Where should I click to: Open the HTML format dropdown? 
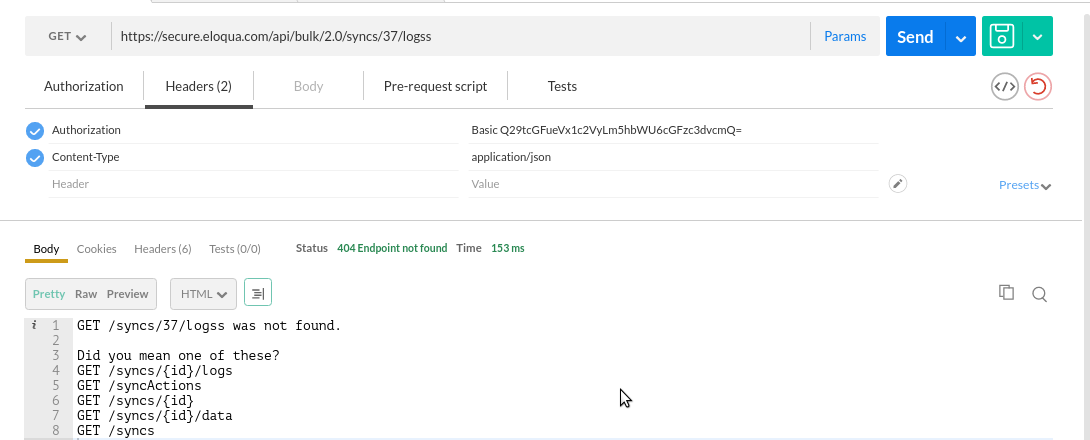203,294
